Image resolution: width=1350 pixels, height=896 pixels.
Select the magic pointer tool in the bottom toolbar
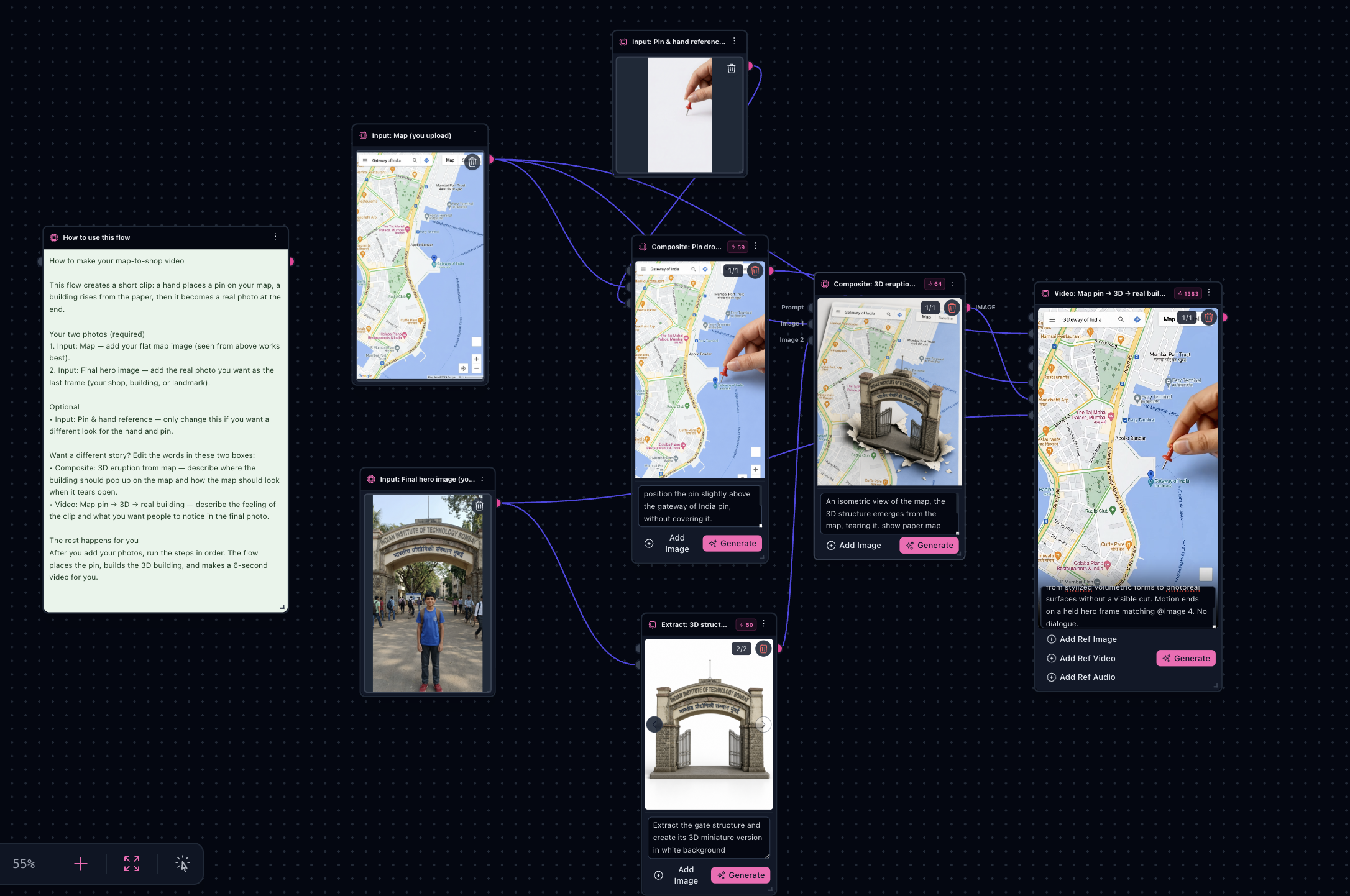(182, 864)
